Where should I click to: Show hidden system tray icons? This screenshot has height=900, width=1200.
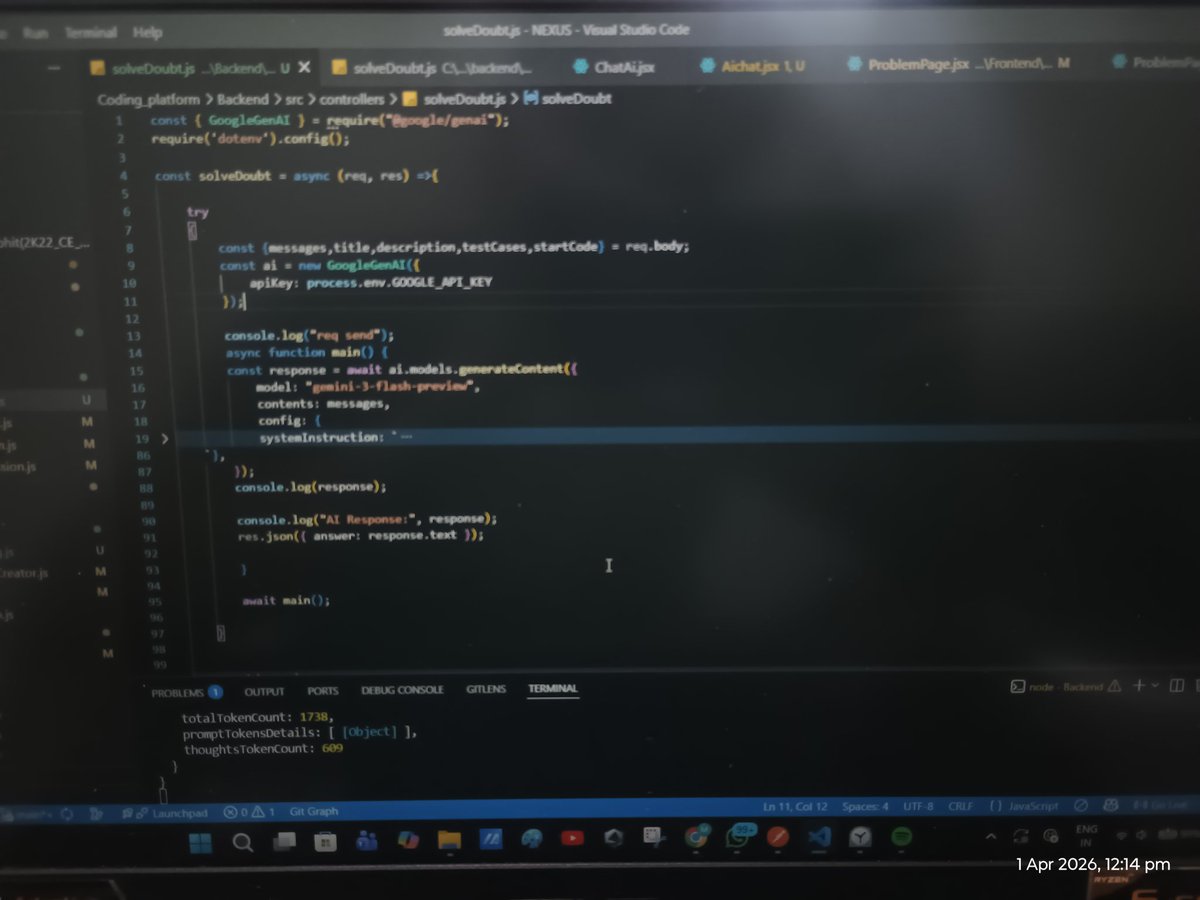pos(991,836)
